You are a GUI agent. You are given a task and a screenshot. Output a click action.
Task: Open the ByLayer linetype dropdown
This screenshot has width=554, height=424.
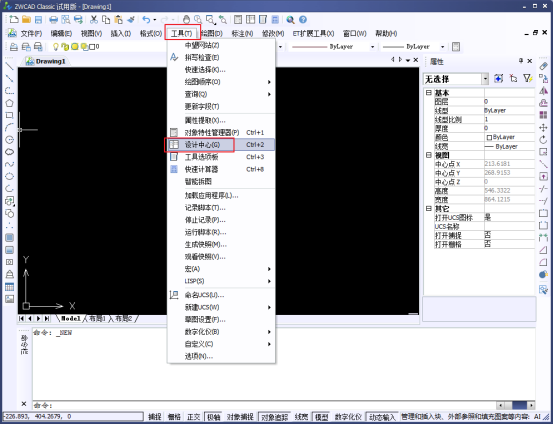[x=372, y=47]
